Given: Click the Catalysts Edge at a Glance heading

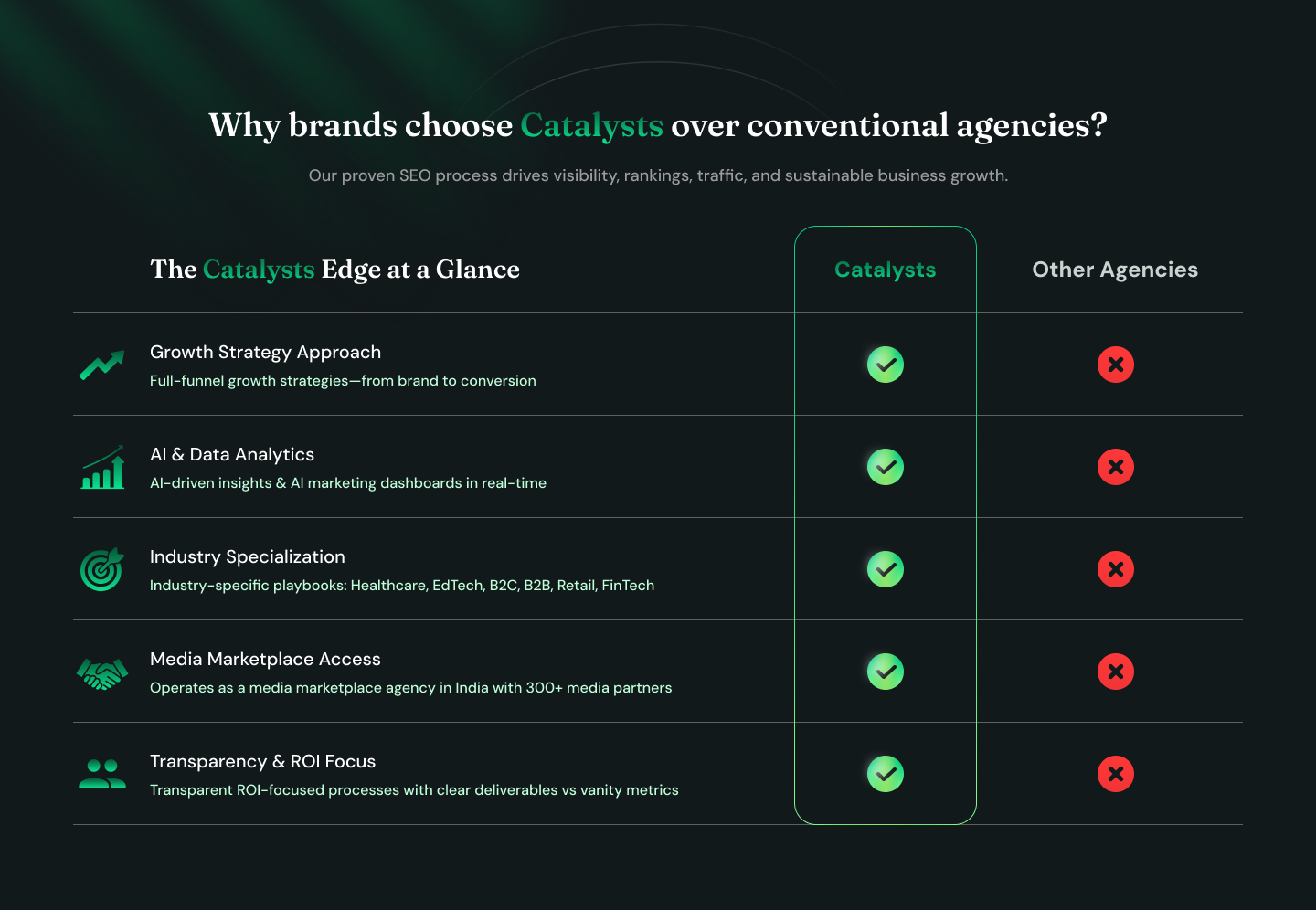Looking at the screenshot, I should (x=334, y=270).
